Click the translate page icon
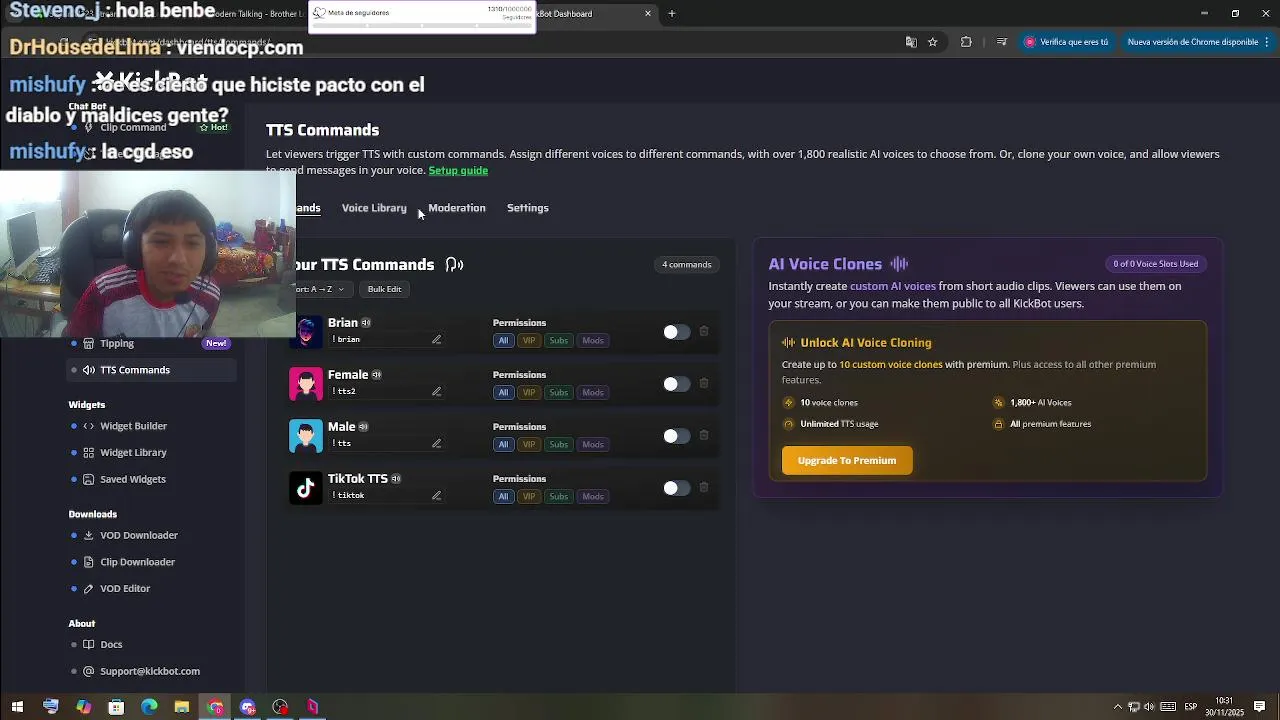This screenshot has height=720, width=1280. (911, 42)
